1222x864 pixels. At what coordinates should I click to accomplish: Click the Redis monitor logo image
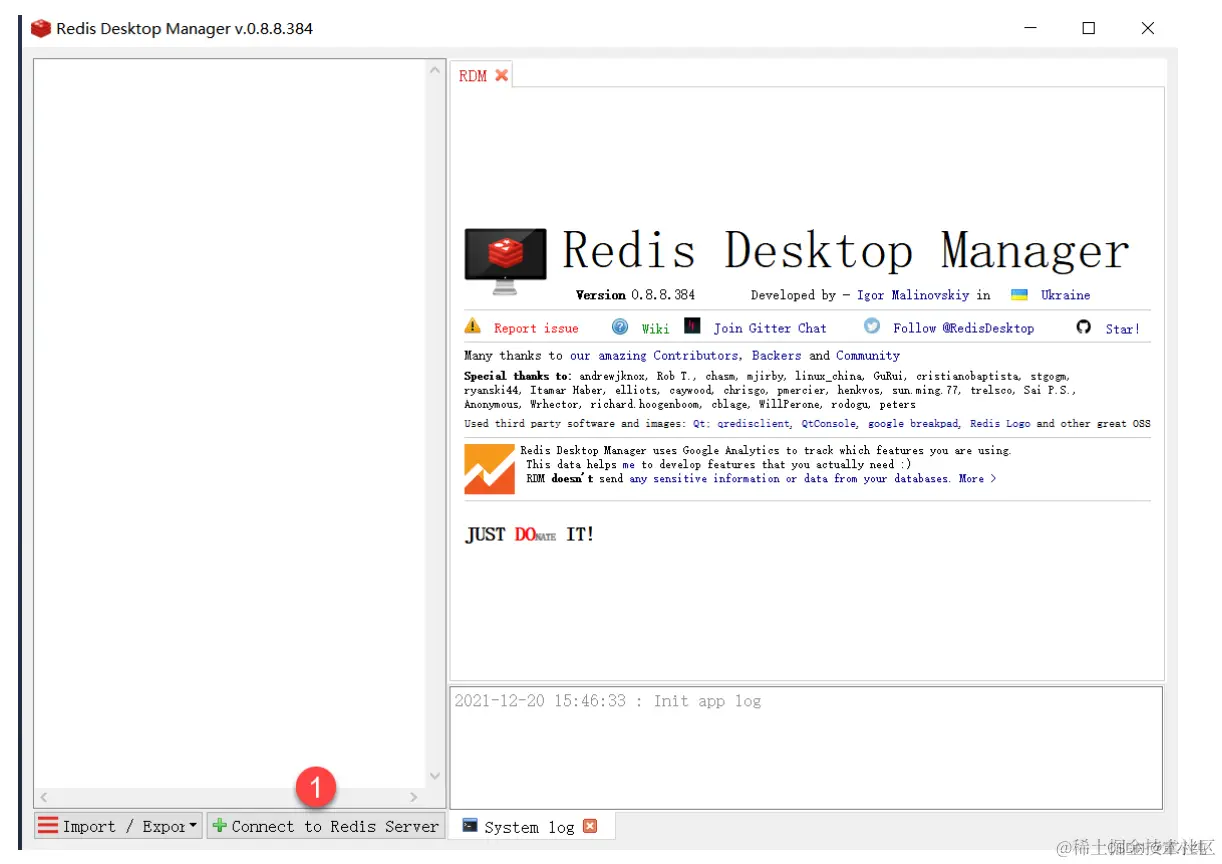506,262
